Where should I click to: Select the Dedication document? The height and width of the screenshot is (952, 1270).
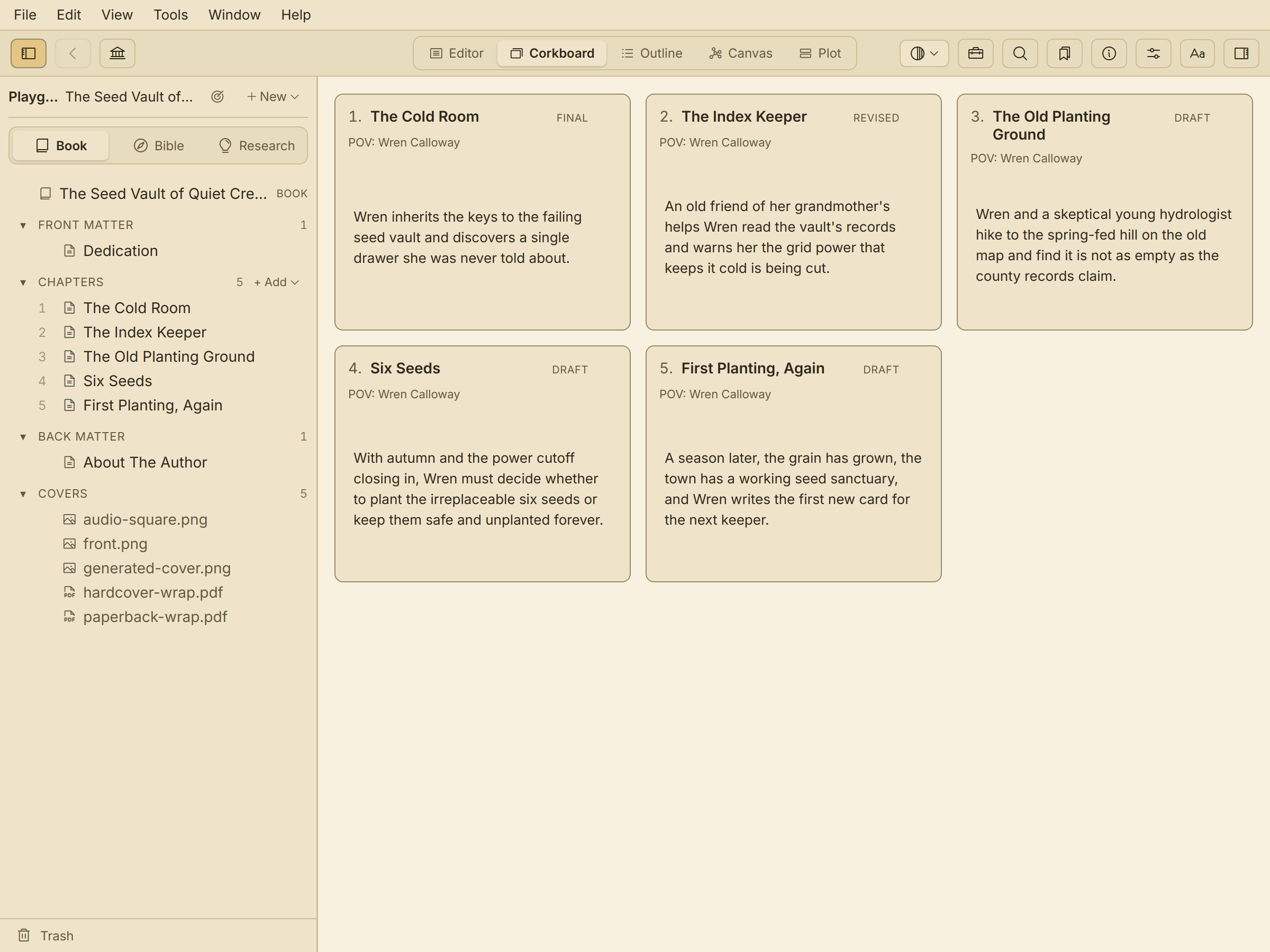pos(121,251)
